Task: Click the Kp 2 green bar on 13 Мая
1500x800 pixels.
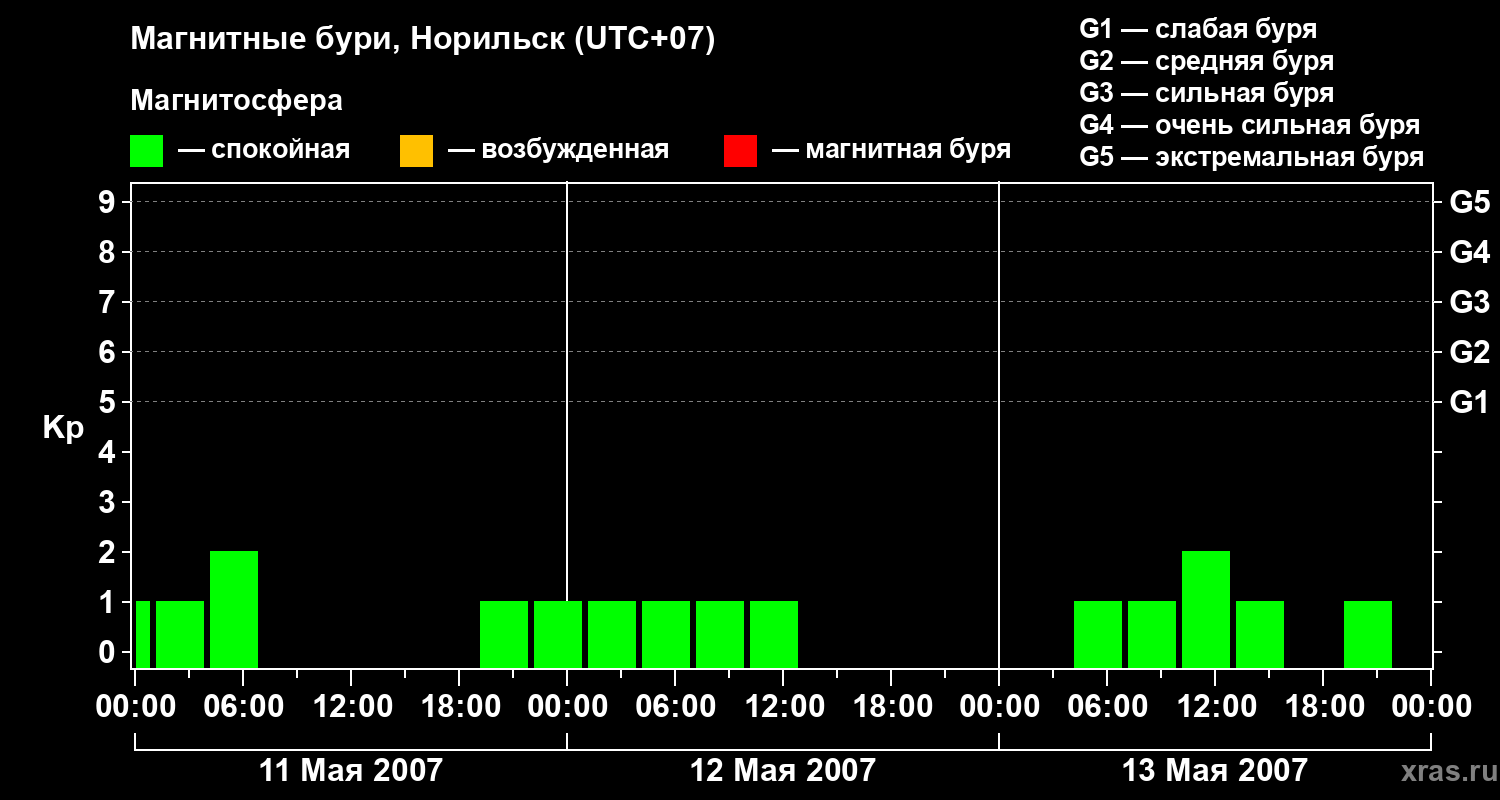Action: point(1206,609)
